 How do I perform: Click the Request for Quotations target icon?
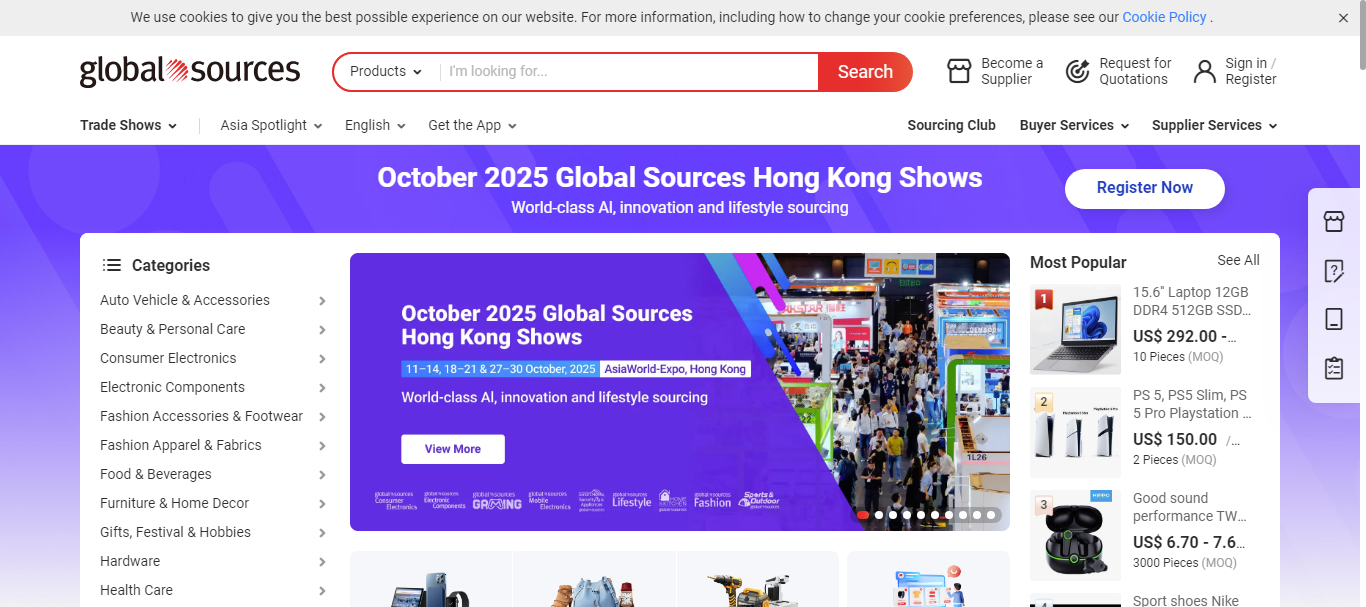[1077, 71]
